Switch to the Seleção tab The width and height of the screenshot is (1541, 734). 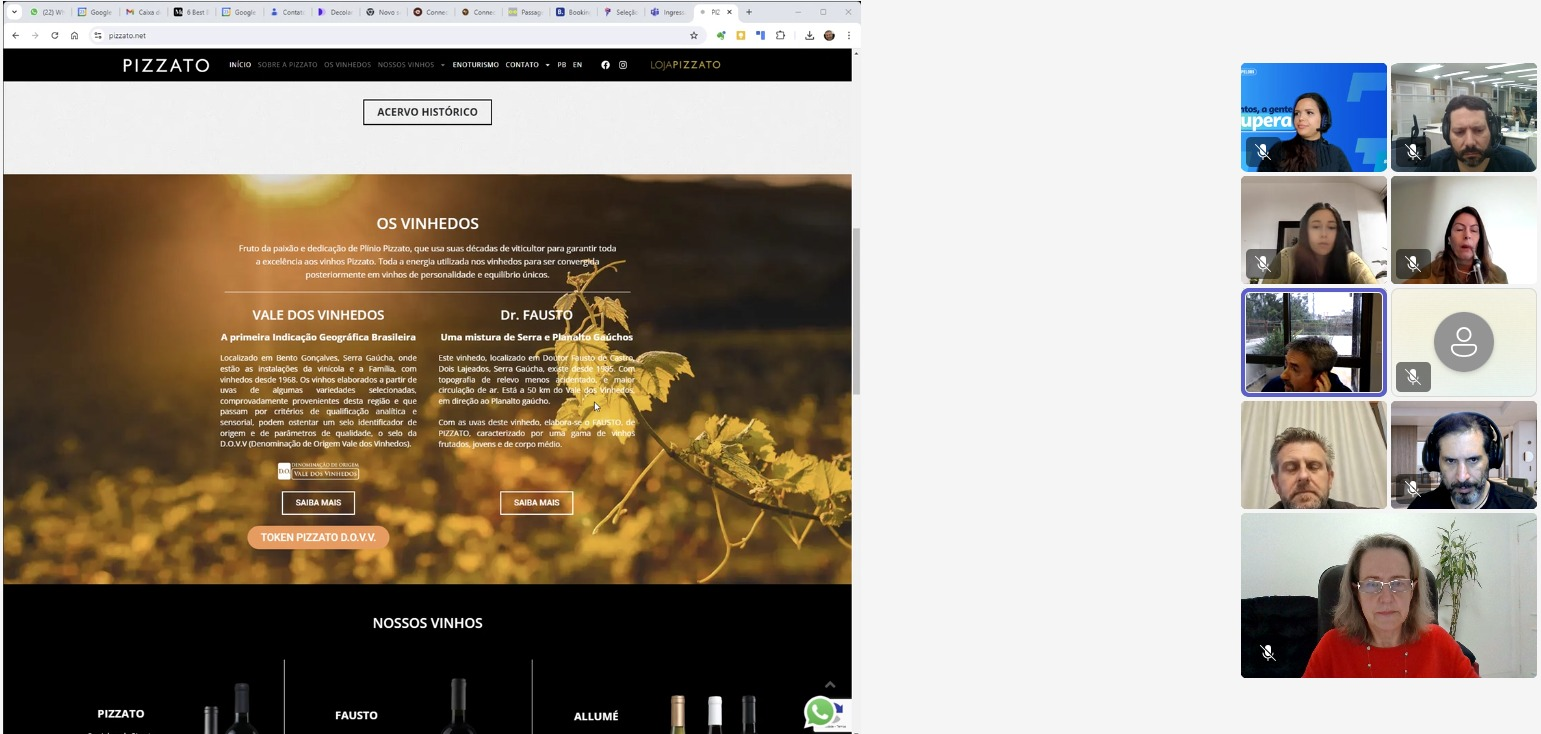pos(623,12)
